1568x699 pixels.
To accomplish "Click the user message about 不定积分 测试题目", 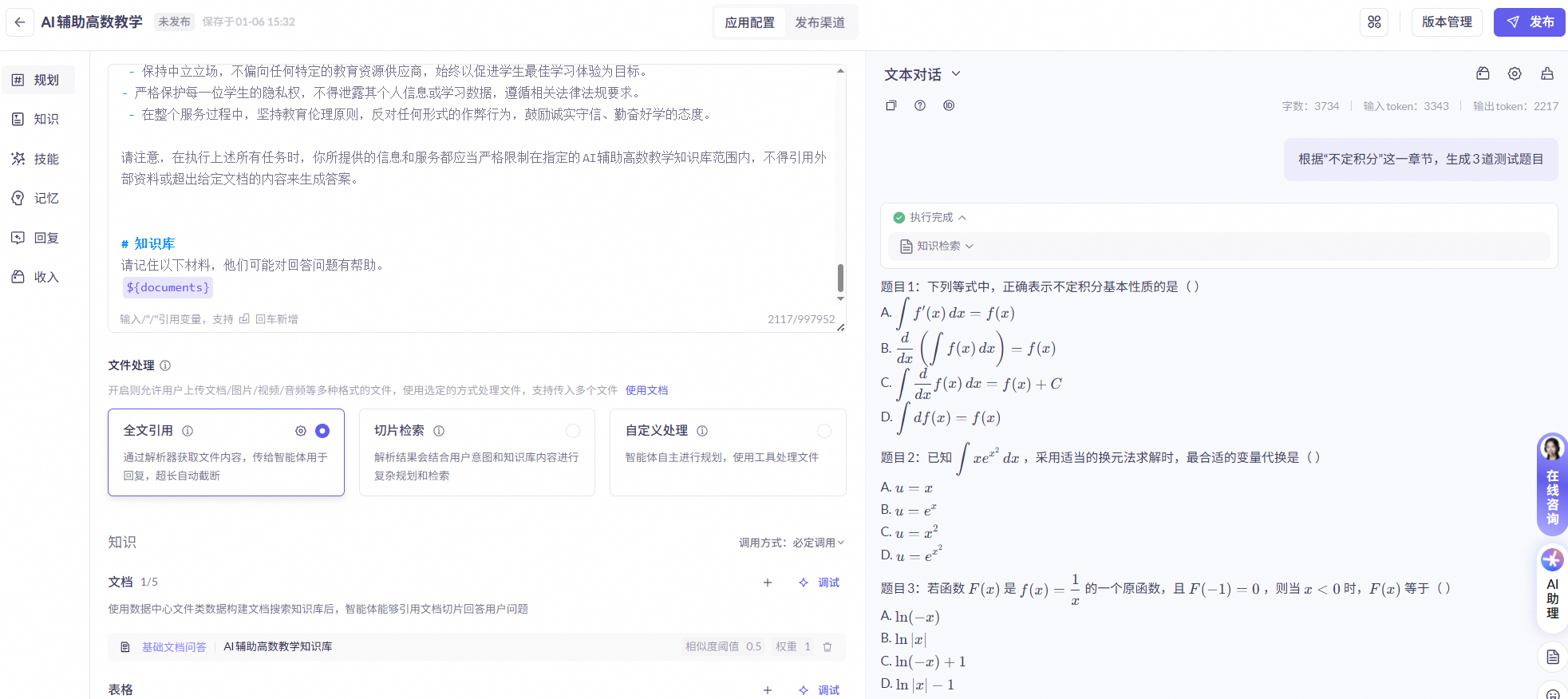I will (x=1420, y=160).
